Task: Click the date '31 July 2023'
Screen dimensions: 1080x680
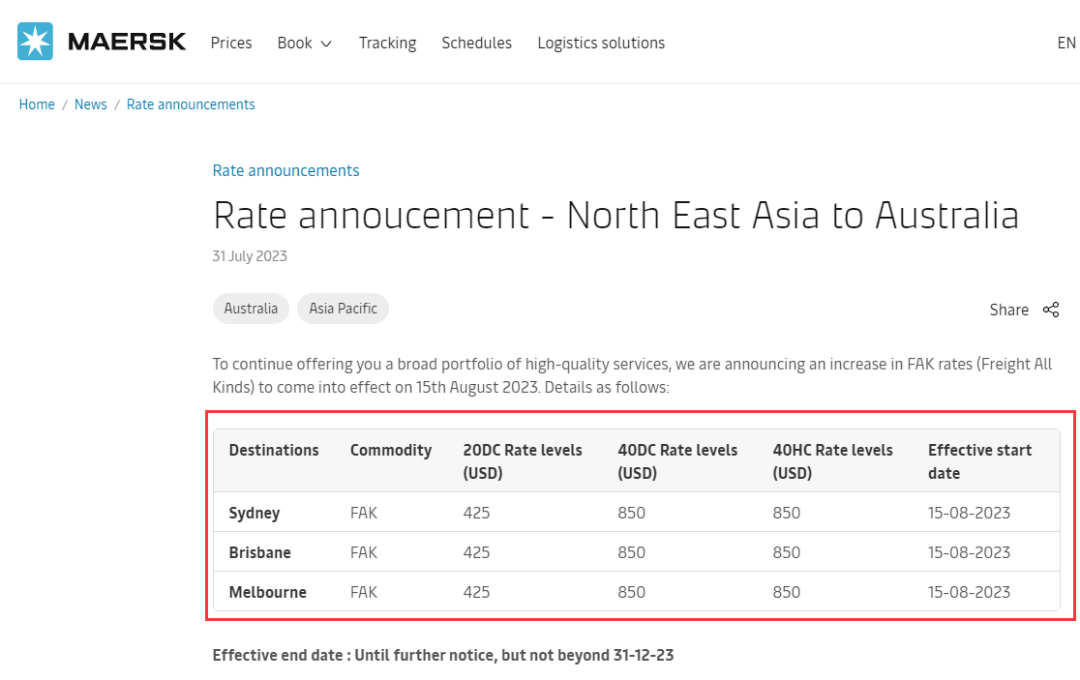Action: (249, 256)
